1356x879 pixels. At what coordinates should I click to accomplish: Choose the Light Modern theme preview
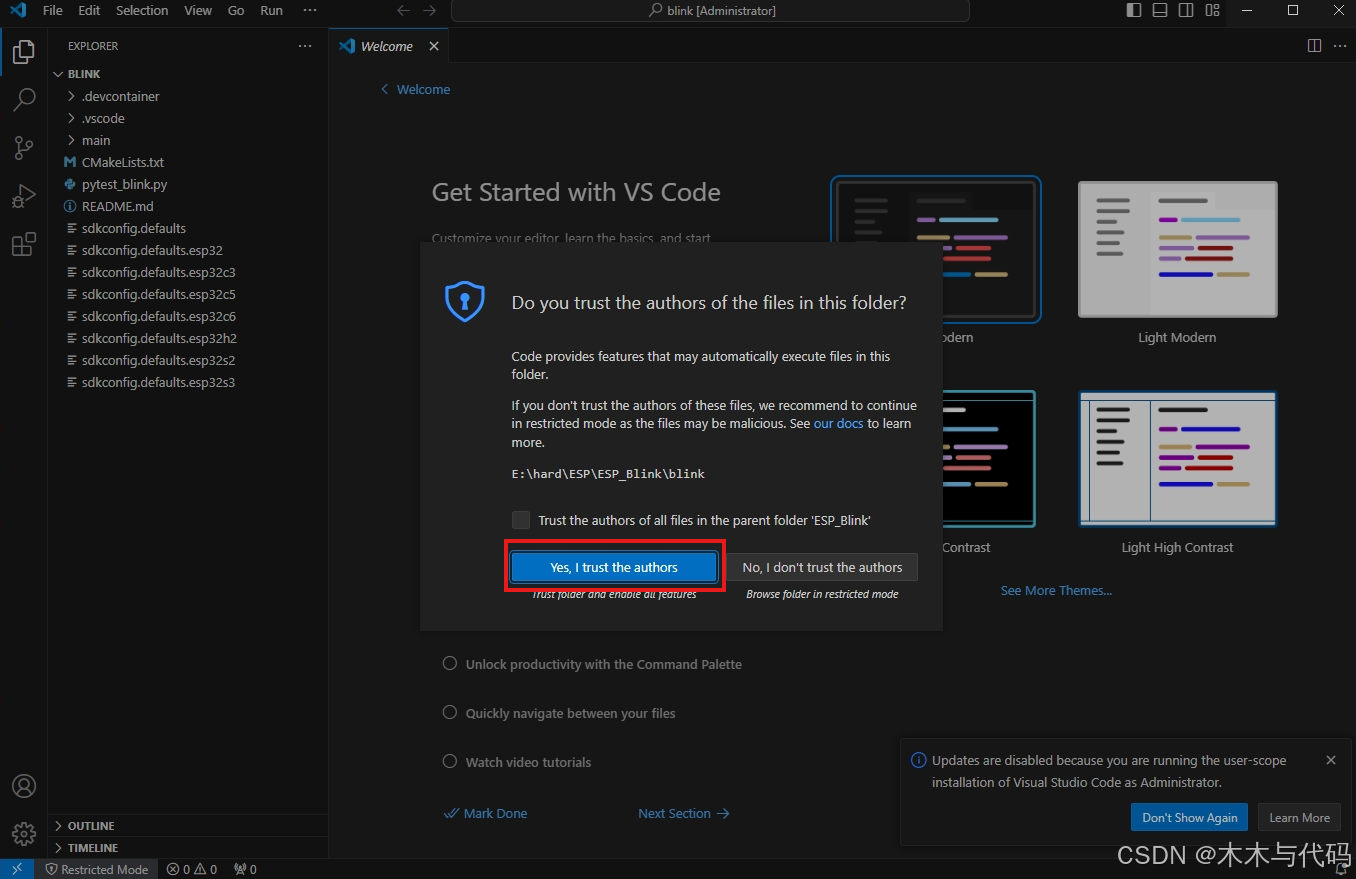pos(1177,250)
